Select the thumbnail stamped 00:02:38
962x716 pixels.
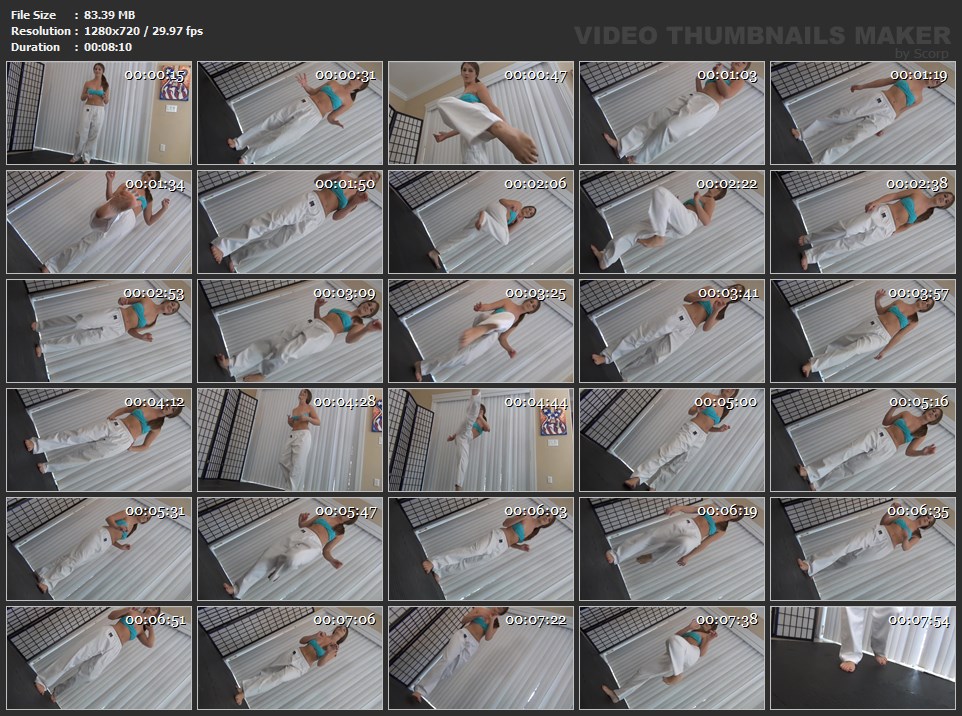[x=863, y=222]
